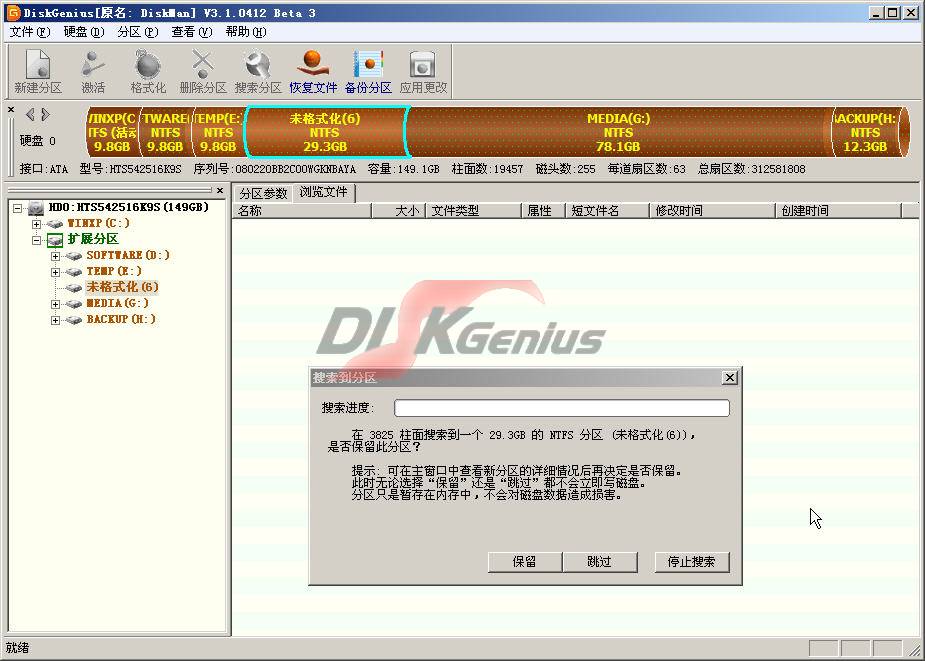This screenshot has height=661, width=925.
Task: Expand the BACKUP (H:) tree node
Action: (x=55, y=319)
